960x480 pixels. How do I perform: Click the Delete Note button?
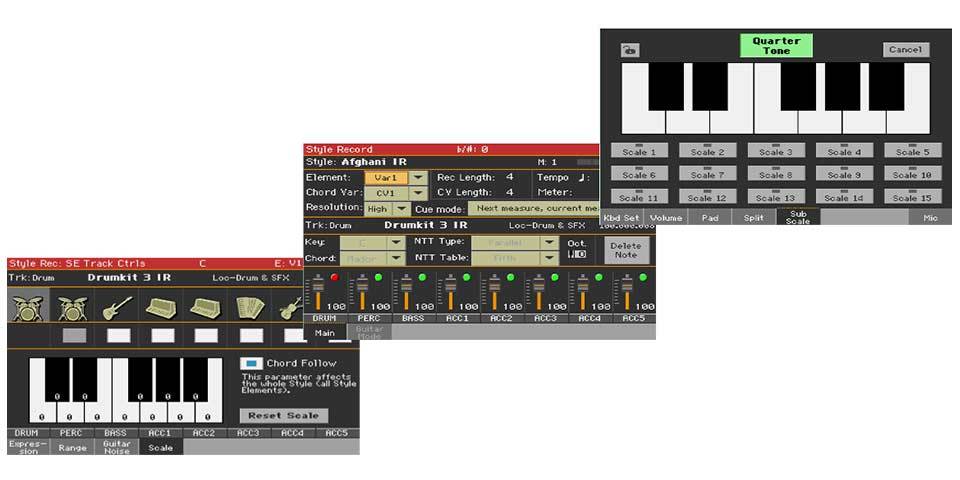(x=626, y=250)
